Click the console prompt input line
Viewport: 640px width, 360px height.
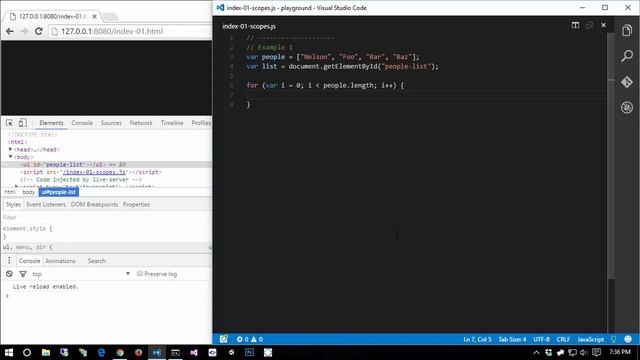click(x=109, y=296)
